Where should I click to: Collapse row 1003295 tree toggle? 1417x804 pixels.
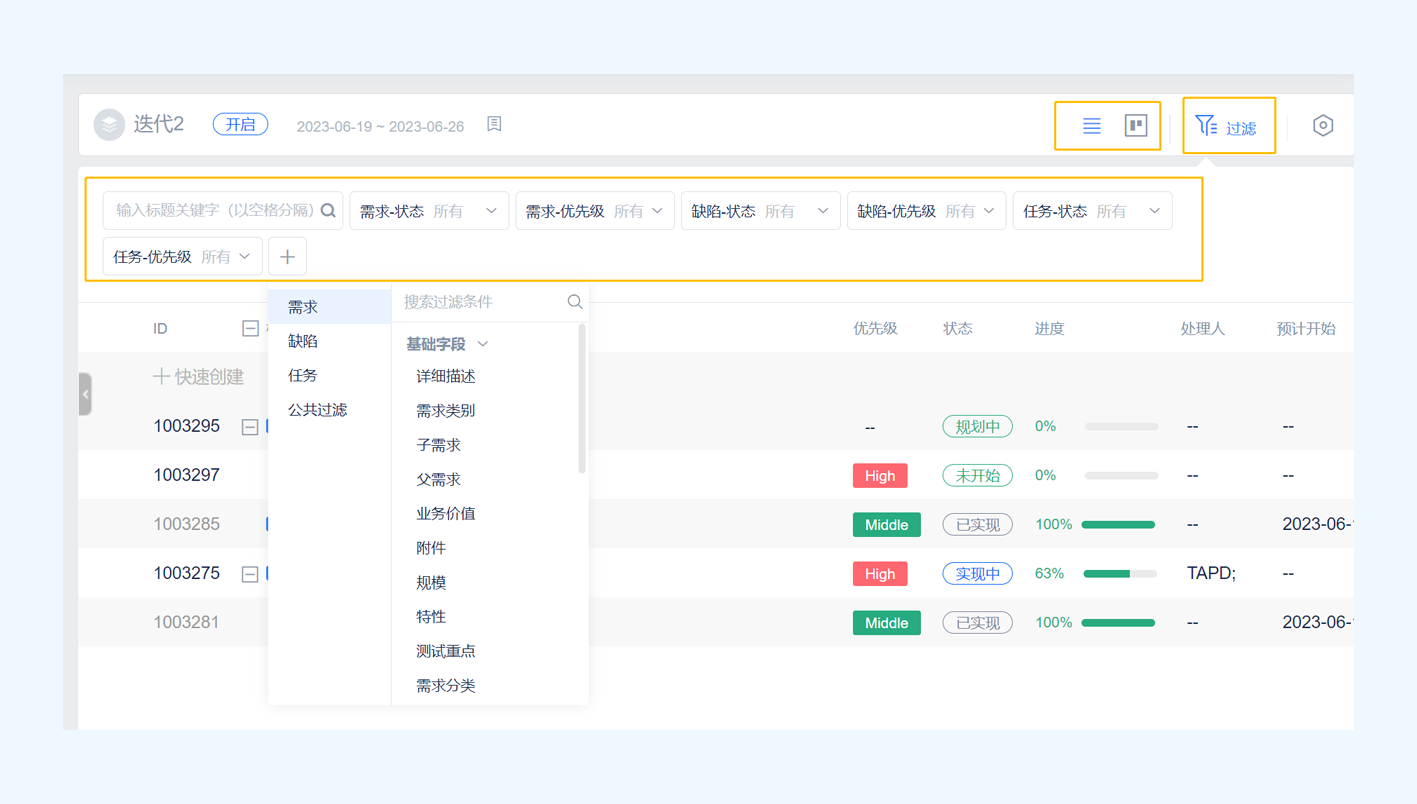pos(250,427)
